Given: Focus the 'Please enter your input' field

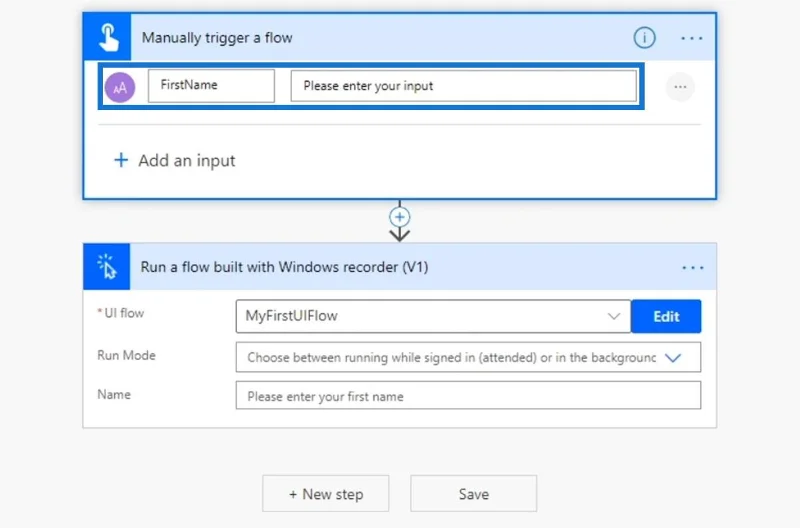Looking at the screenshot, I should 464,86.
